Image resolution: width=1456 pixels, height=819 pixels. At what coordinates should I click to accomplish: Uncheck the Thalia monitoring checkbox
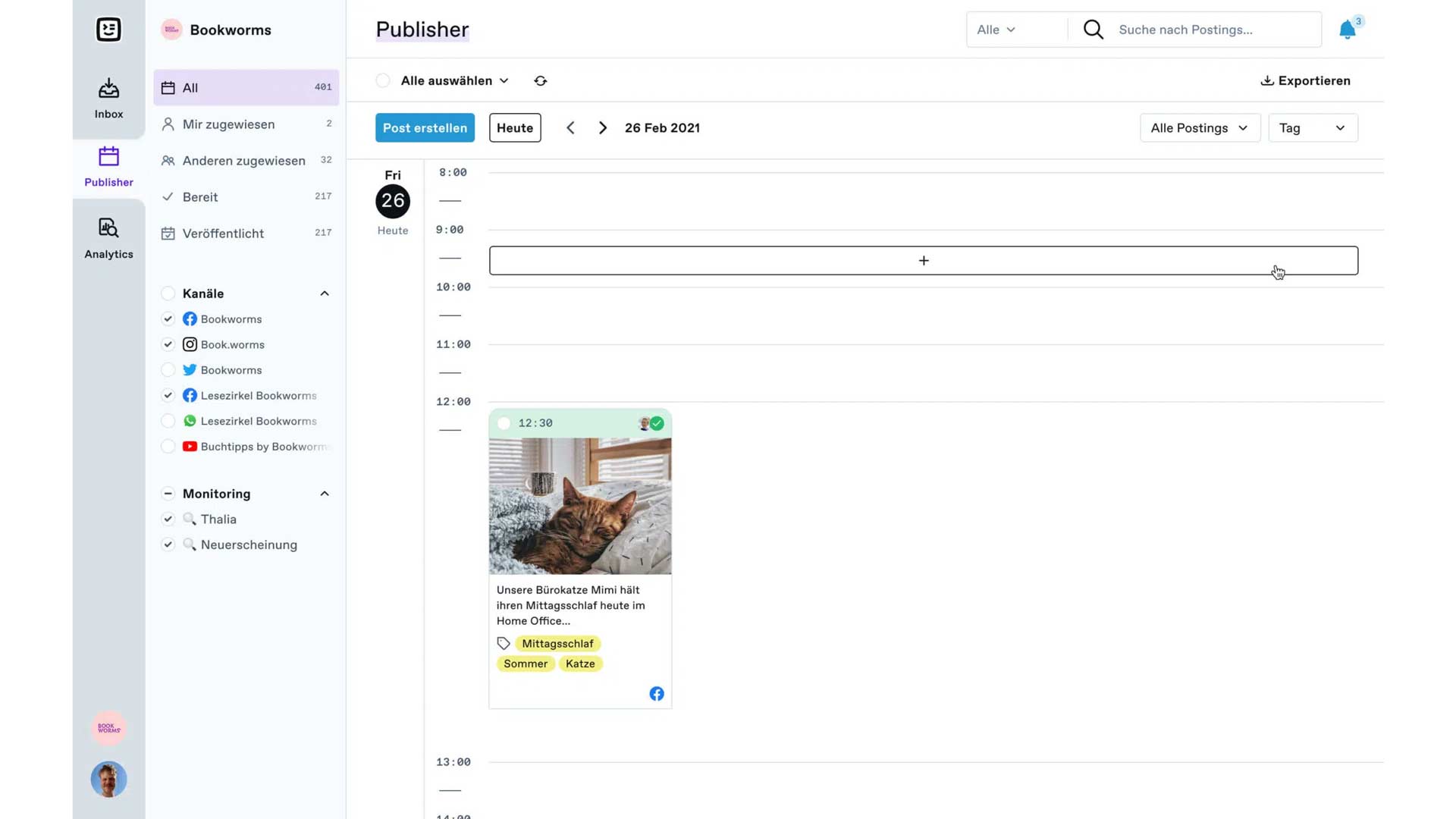[168, 519]
